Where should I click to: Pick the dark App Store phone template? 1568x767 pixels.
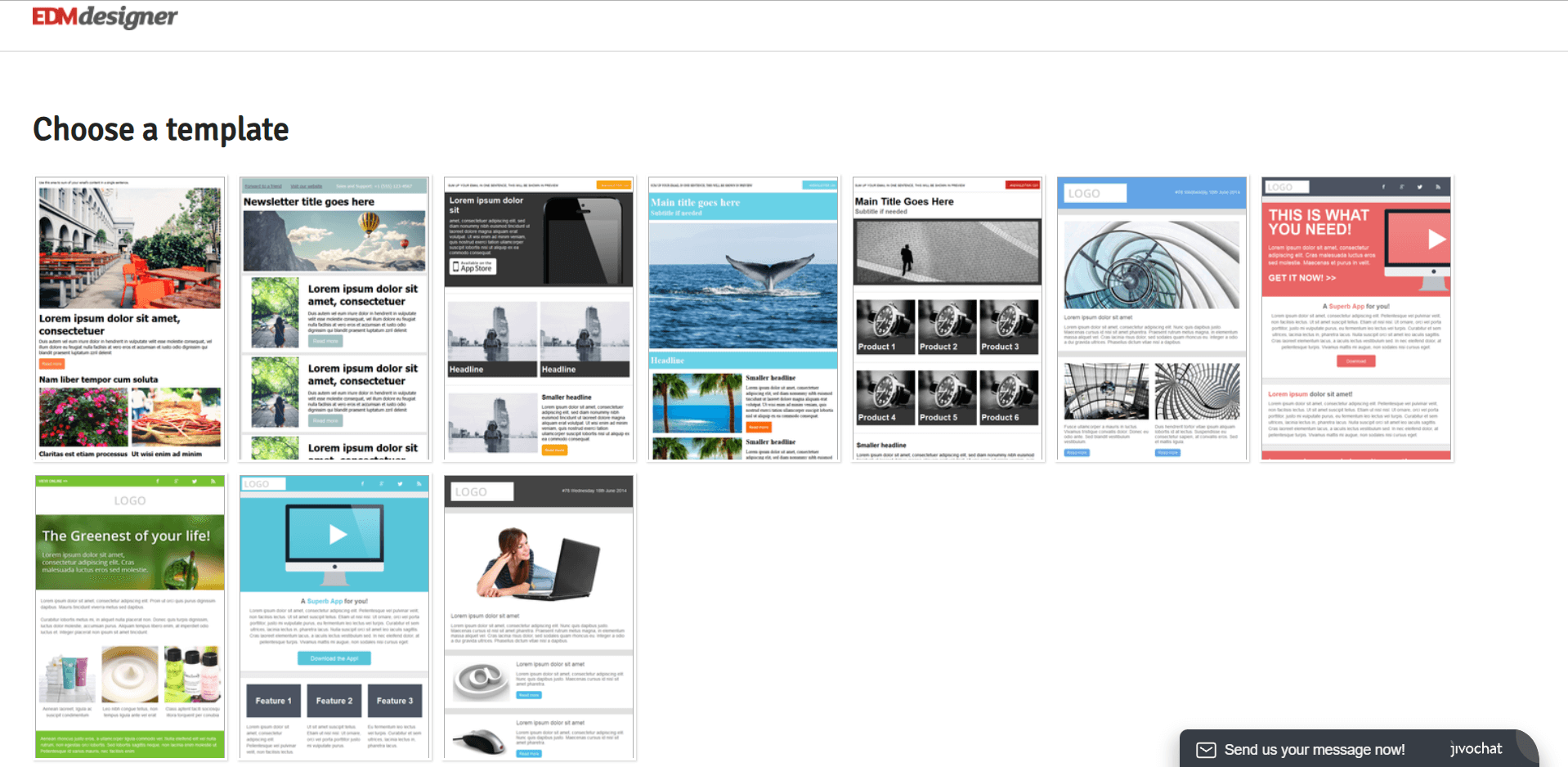pyautogui.click(x=539, y=319)
